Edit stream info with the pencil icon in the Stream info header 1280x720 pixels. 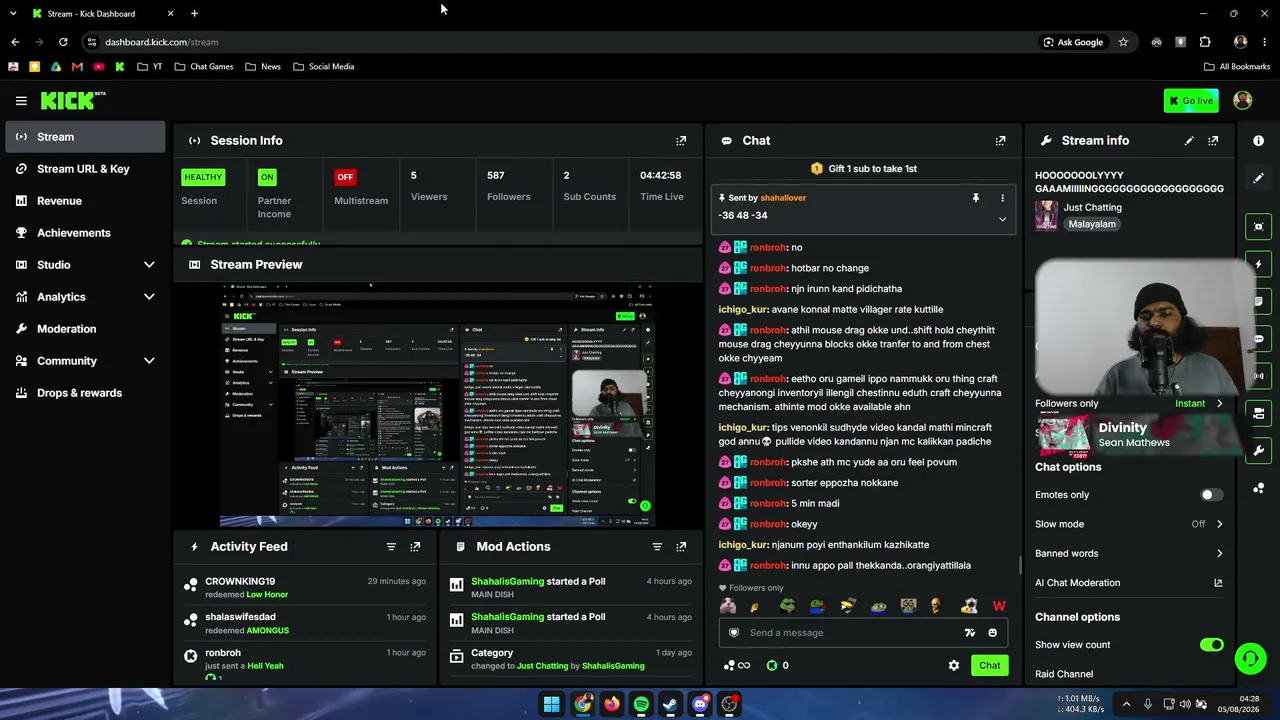point(1189,141)
